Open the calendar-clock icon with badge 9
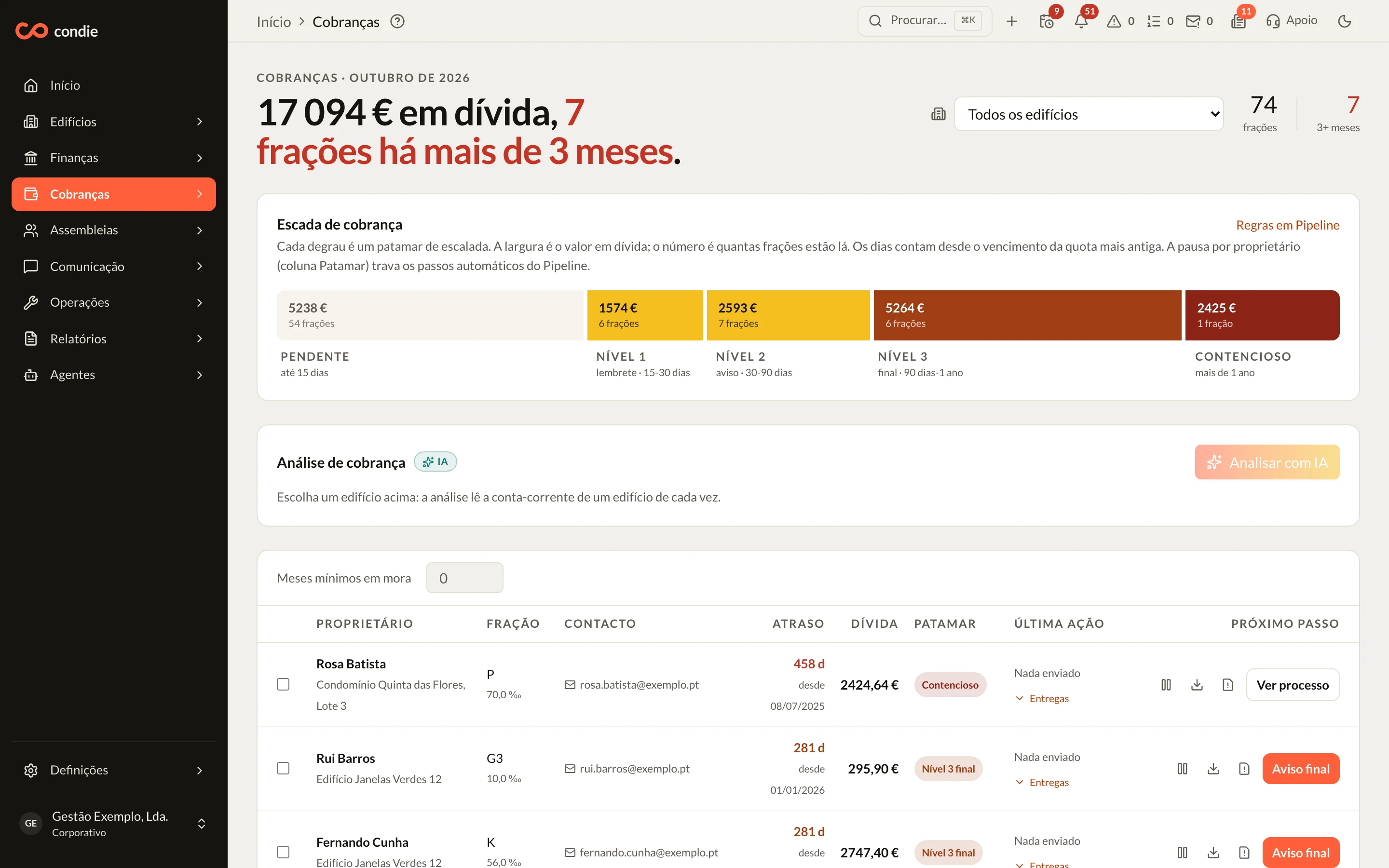The image size is (1389, 868). pos(1047,21)
